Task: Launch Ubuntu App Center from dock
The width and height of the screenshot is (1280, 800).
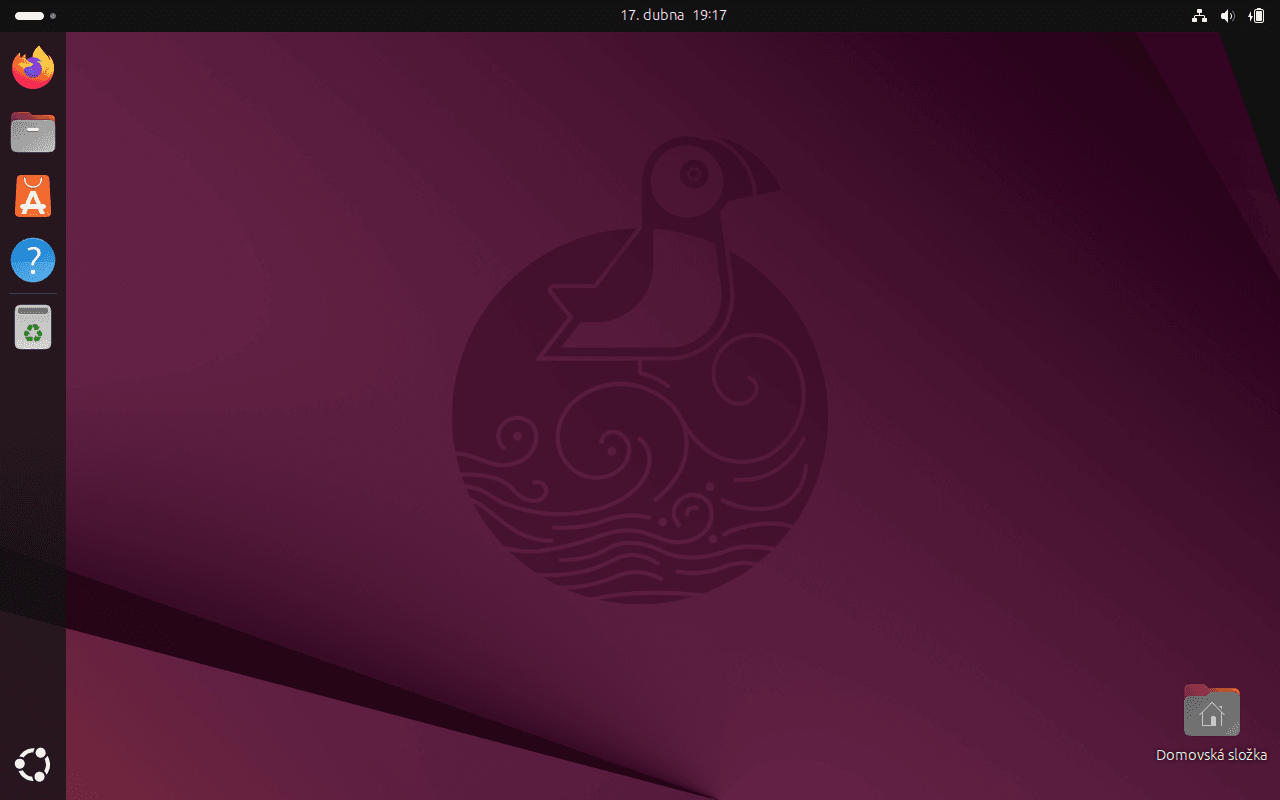Action: [33, 196]
